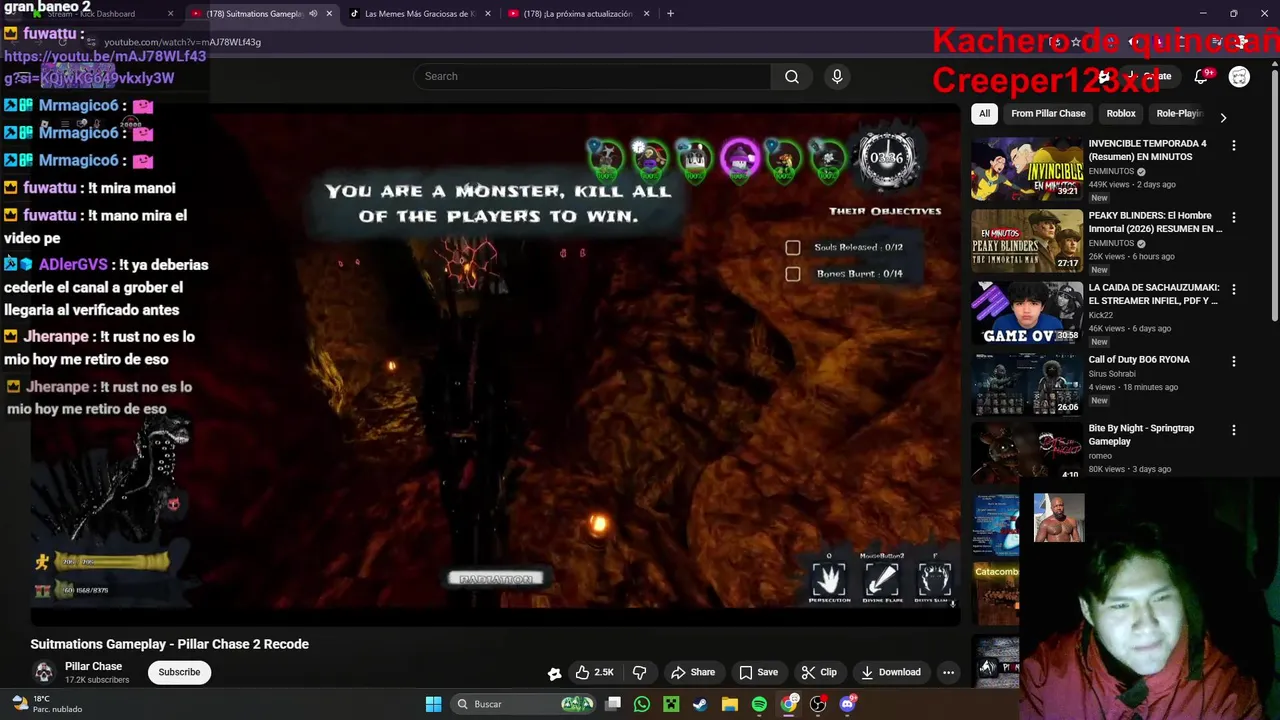This screenshot has width=1280, height=720.
Task: Open the YouTube account avatar menu
Action: click(x=1239, y=76)
